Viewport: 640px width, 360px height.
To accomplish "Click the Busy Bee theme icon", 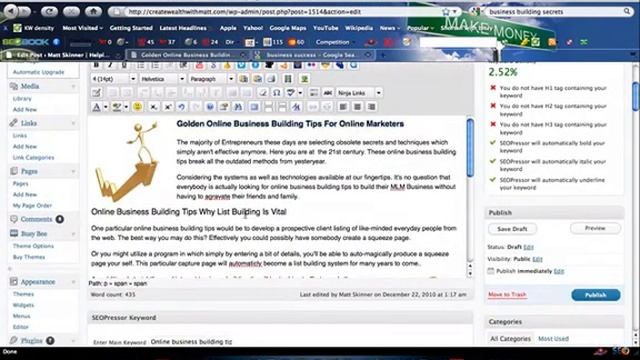I will coord(14,233).
